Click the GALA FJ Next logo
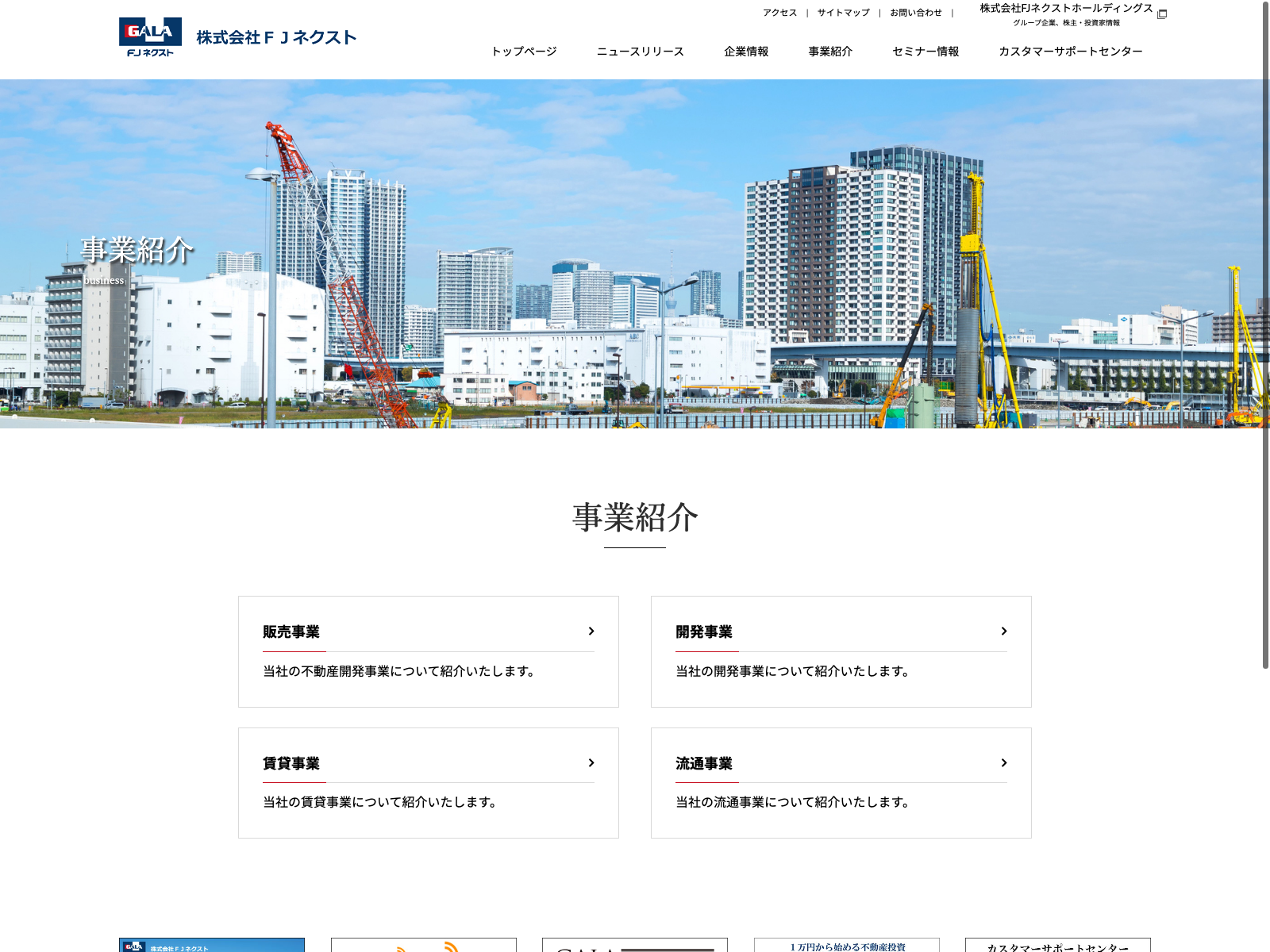The image size is (1270, 952). tap(150, 37)
